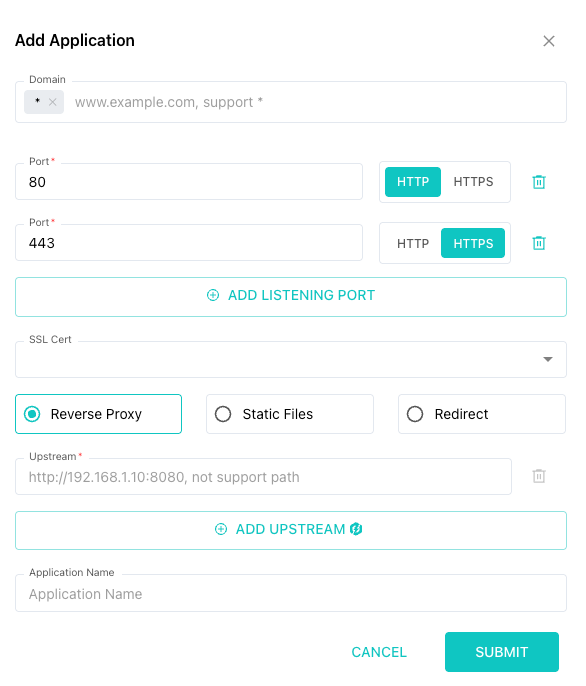Click the plus icon in Add Upstream
This screenshot has width=586, height=686.
(x=221, y=529)
